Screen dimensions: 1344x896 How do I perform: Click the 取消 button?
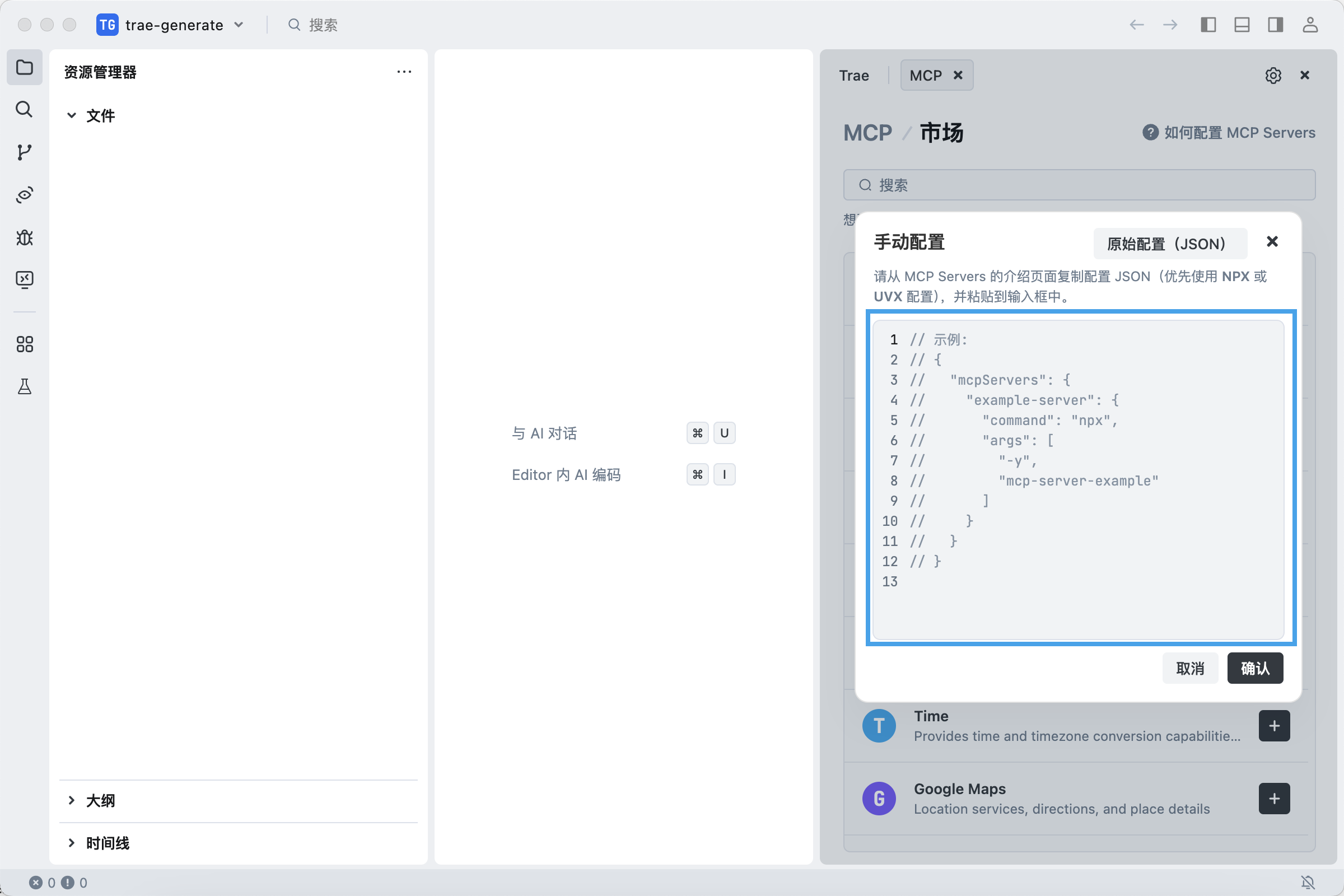(x=1189, y=668)
